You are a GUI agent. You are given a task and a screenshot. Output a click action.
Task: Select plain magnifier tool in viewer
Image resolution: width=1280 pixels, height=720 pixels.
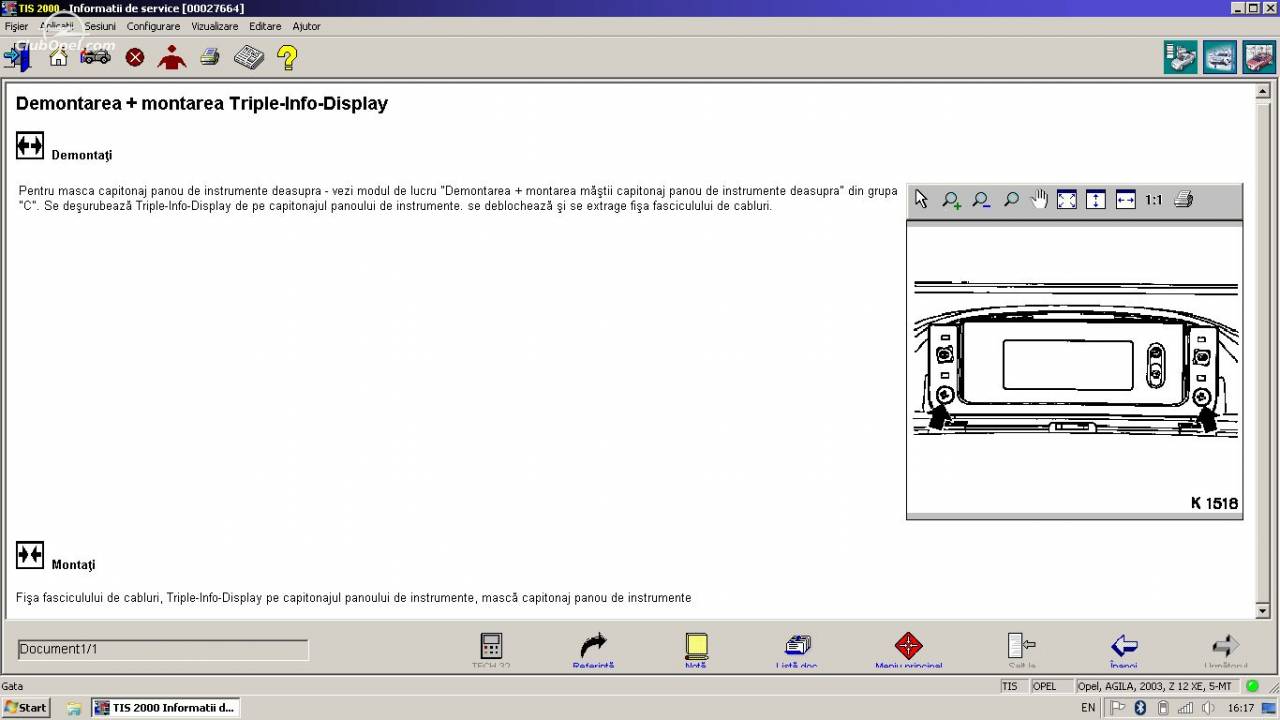(x=1011, y=200)
